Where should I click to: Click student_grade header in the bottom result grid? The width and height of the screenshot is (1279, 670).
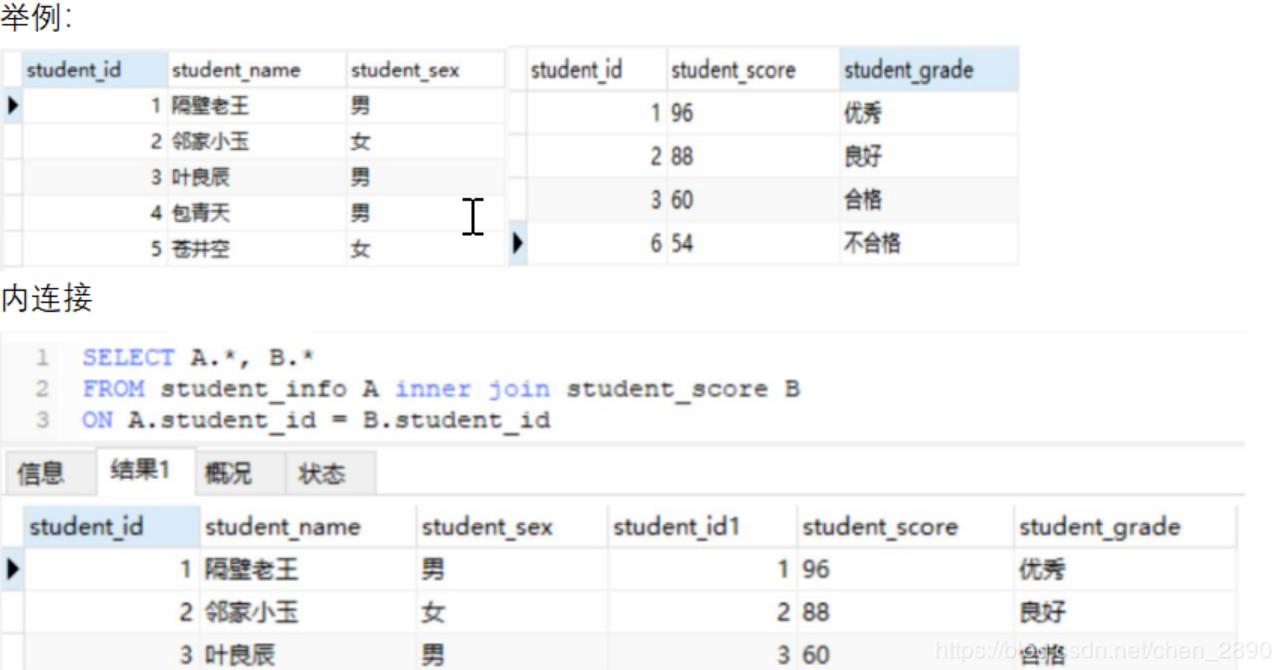[1125, 526]
